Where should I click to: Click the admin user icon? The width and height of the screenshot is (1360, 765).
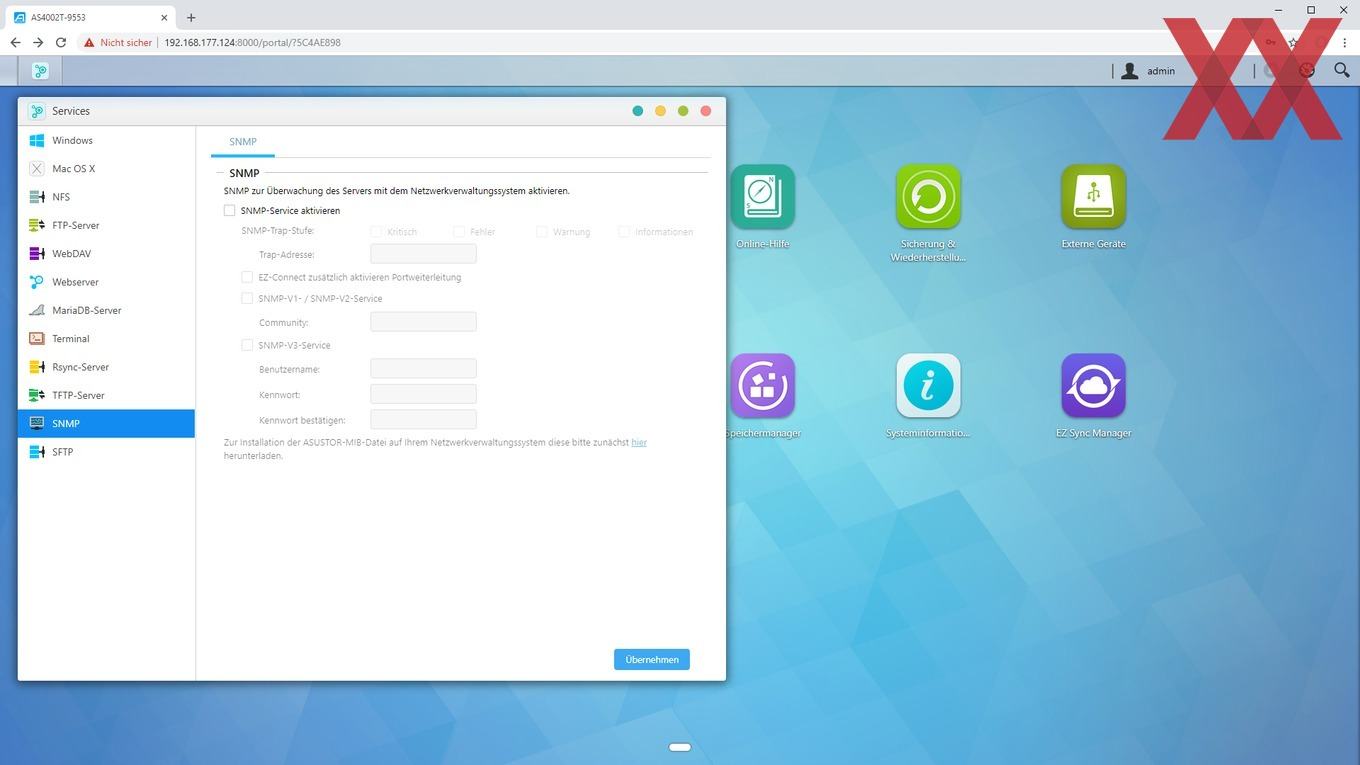1130,71
